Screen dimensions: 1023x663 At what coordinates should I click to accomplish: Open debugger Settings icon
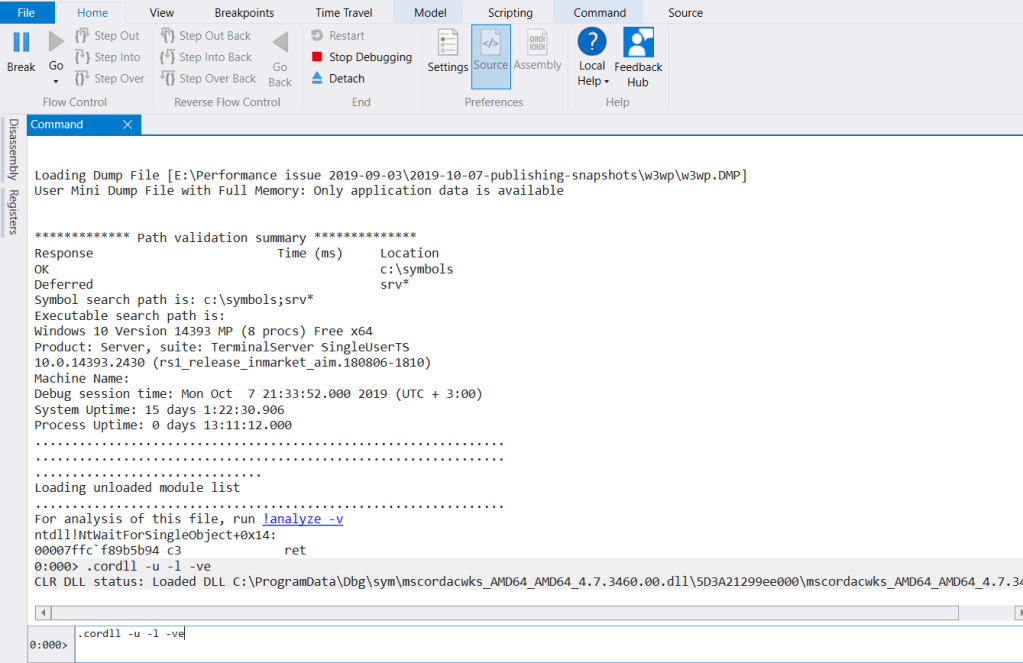(447, 44)
